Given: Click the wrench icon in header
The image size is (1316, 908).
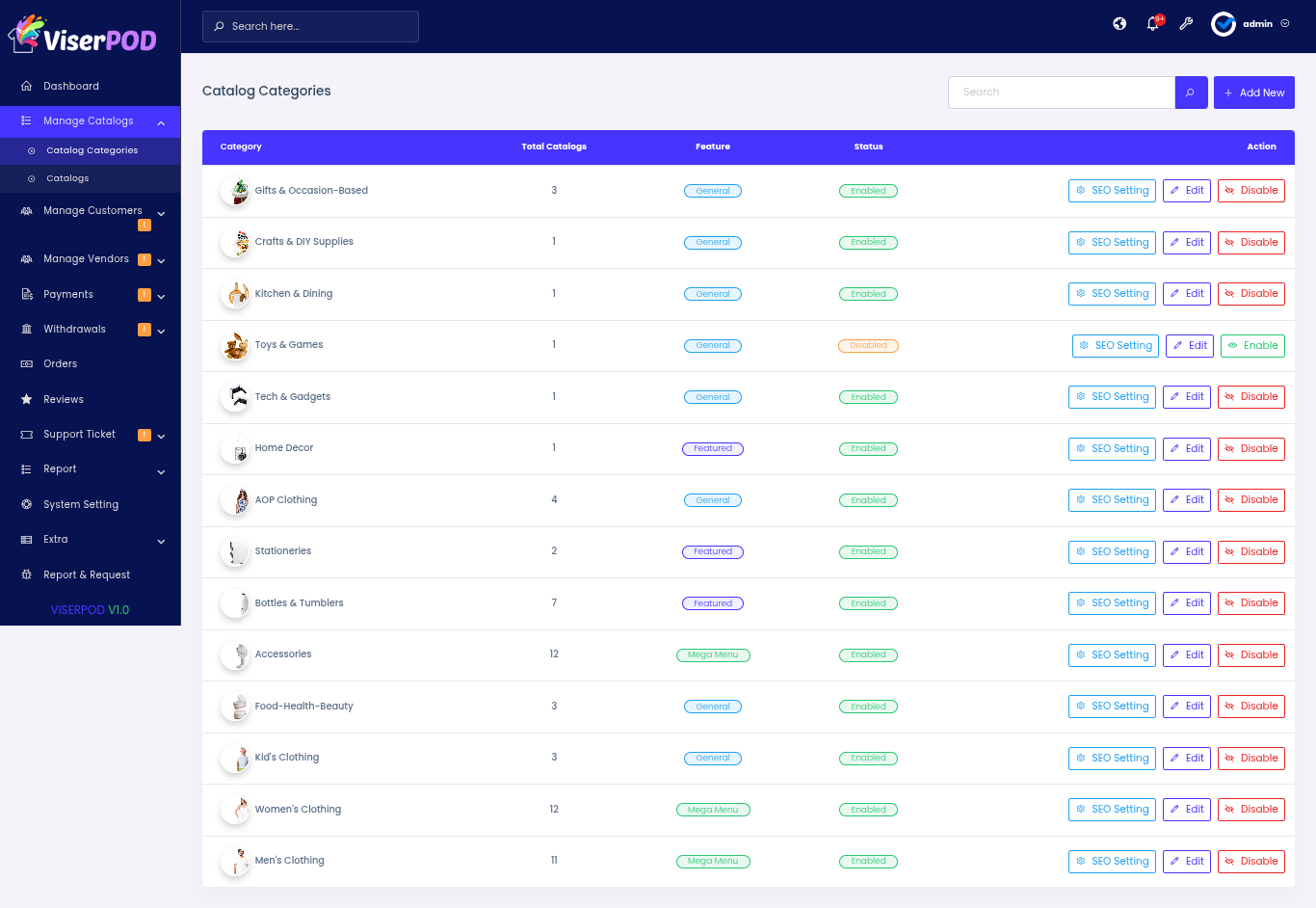Looking at the screenshot, I should [x=1186, y=24].
